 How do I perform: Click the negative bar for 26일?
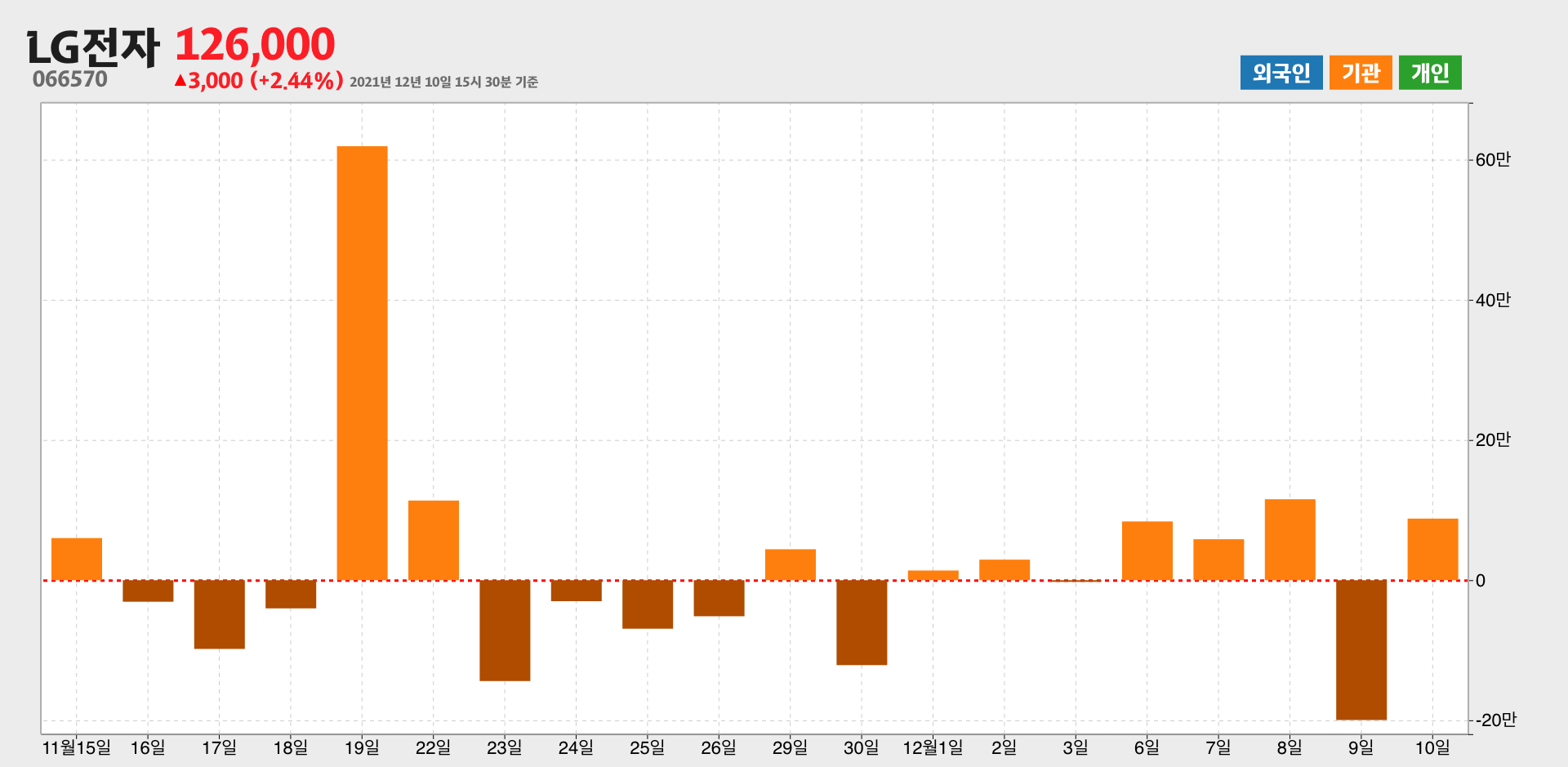[719, 598]
